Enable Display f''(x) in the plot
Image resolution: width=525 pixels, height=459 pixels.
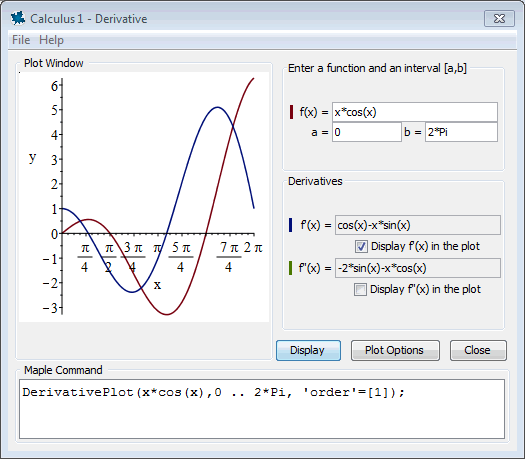[x=360, y=289]
